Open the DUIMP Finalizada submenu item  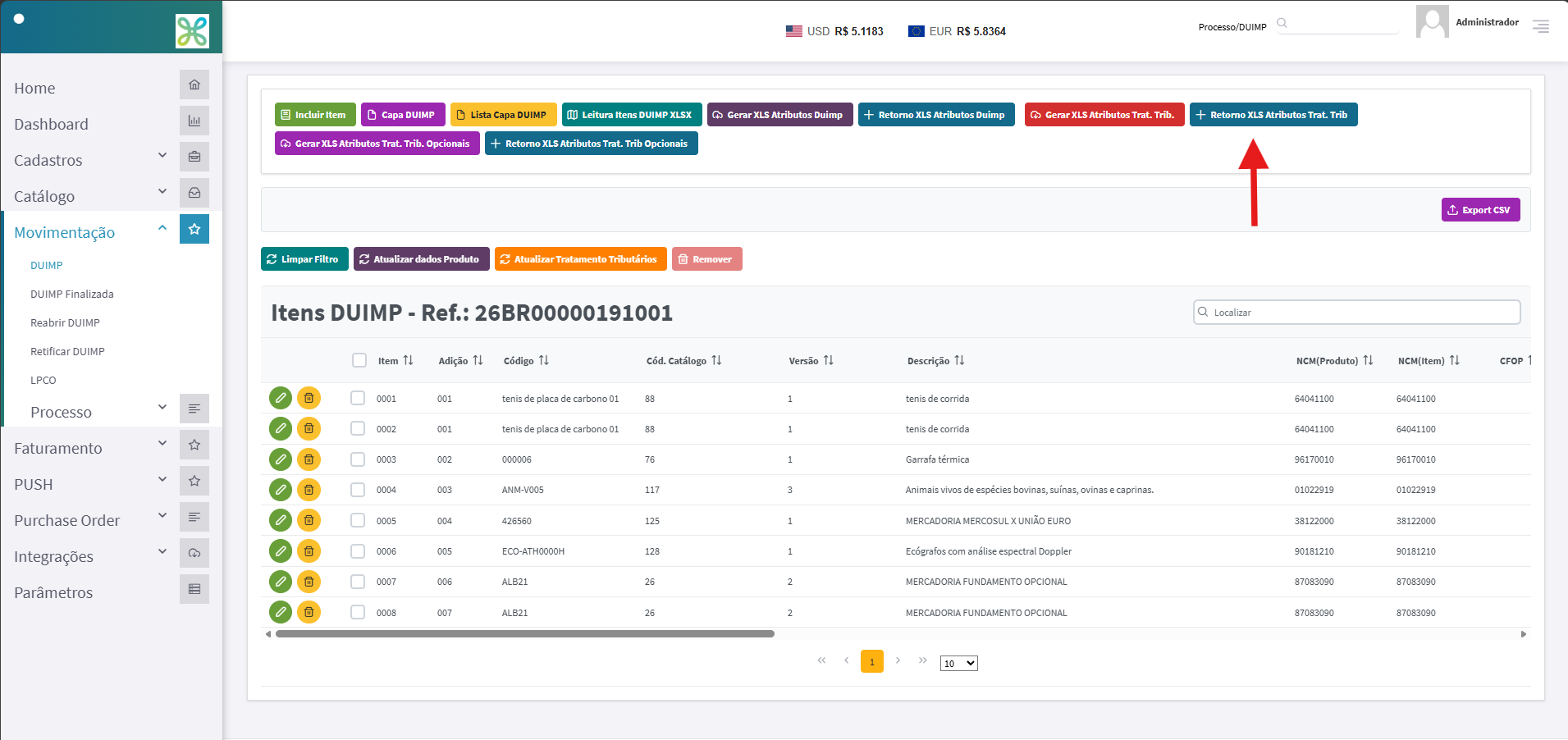pyautogui.click(x=72, y=294)
